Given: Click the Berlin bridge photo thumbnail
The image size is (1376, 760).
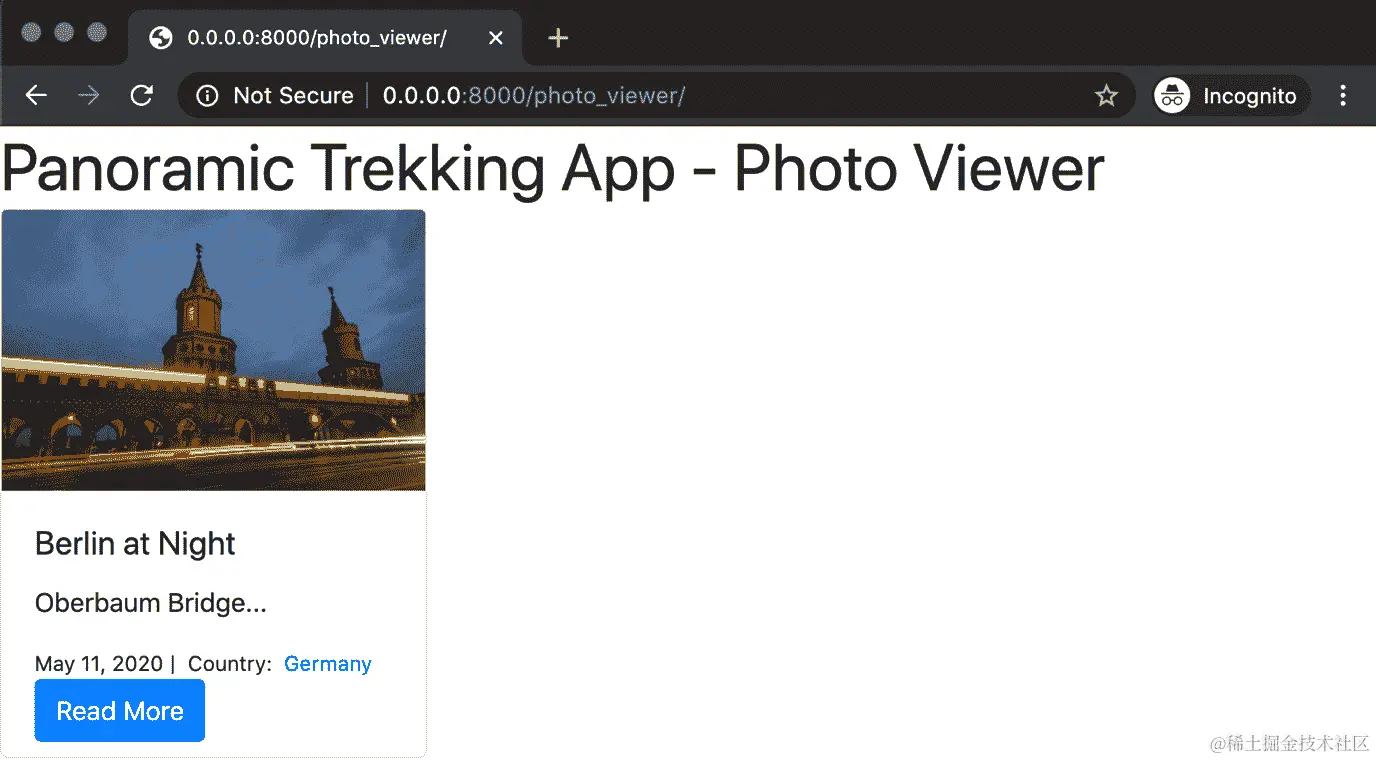Looking at the screenshot, I should click(x=214, y=350).
